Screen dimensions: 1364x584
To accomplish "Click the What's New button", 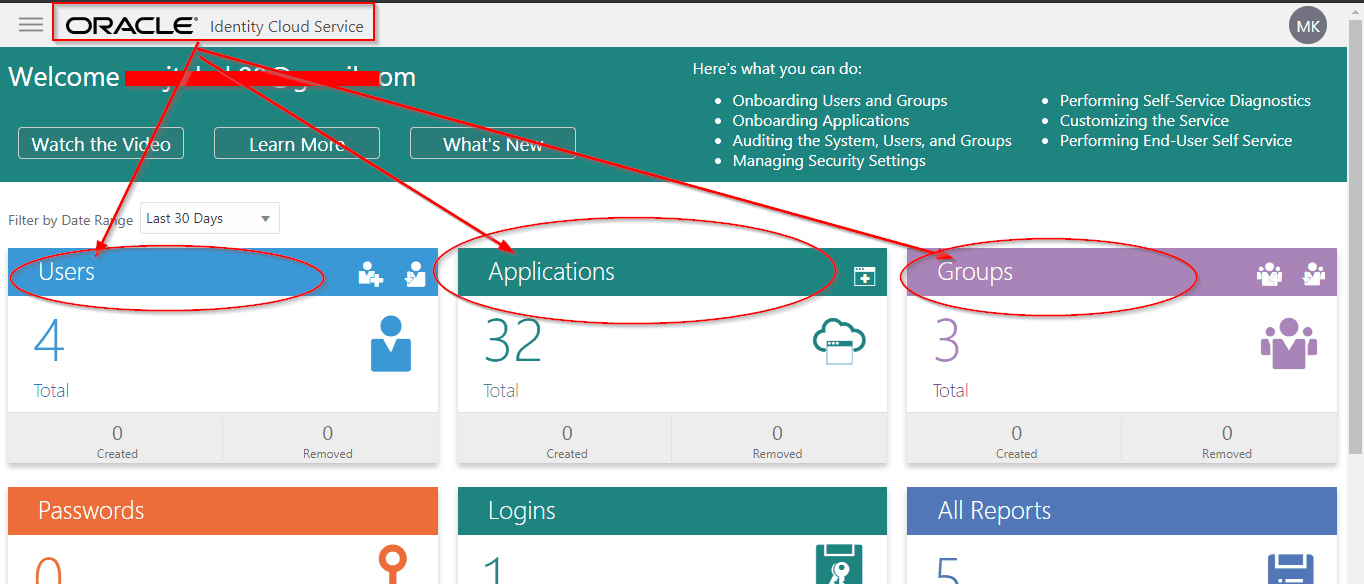I will (493, 144).
